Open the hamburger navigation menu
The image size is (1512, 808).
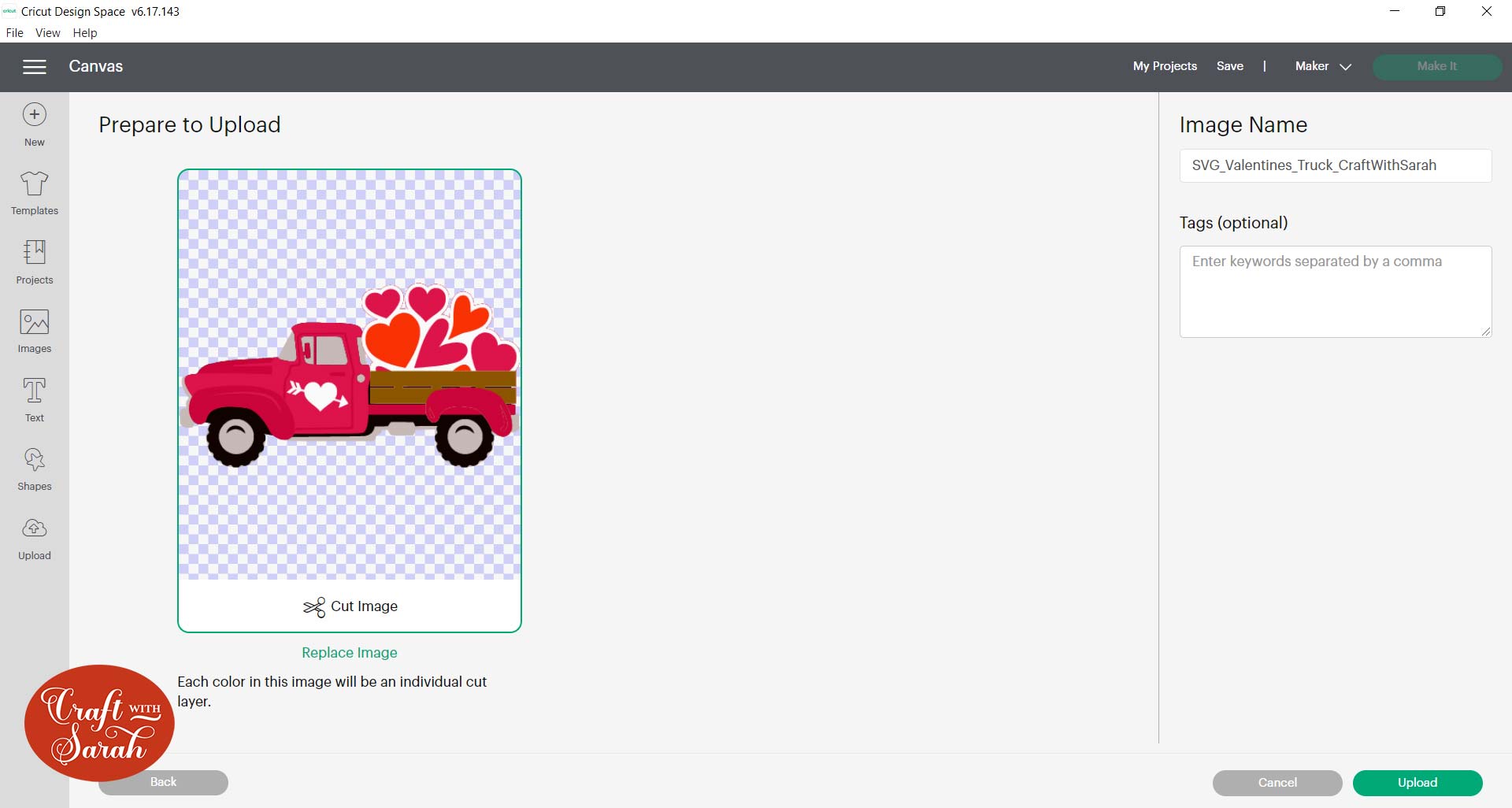35,66
